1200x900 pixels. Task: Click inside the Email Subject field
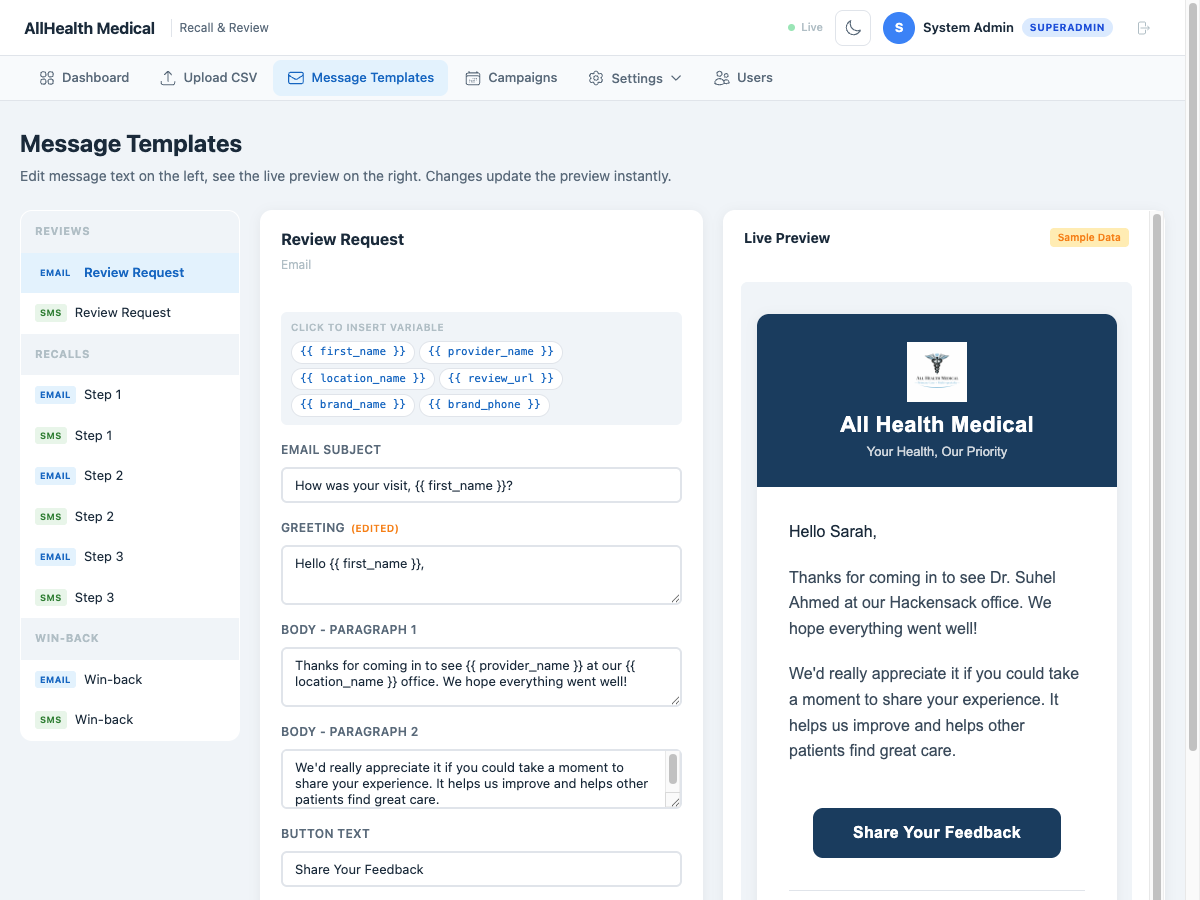coord(481,484)
